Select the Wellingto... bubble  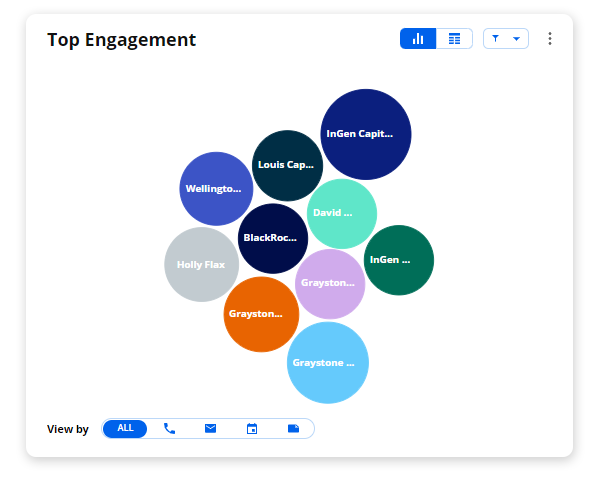click(216, 189)
